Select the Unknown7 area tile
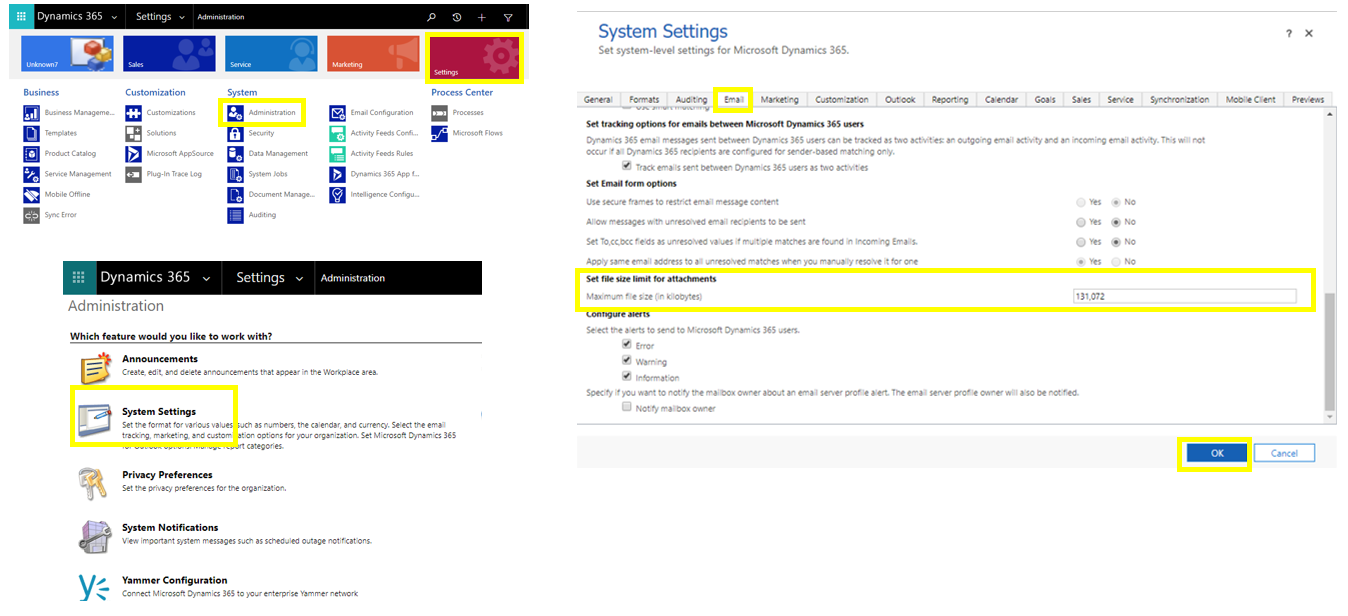The width and height of the screenshot is (1348, 616). [67, 54]
